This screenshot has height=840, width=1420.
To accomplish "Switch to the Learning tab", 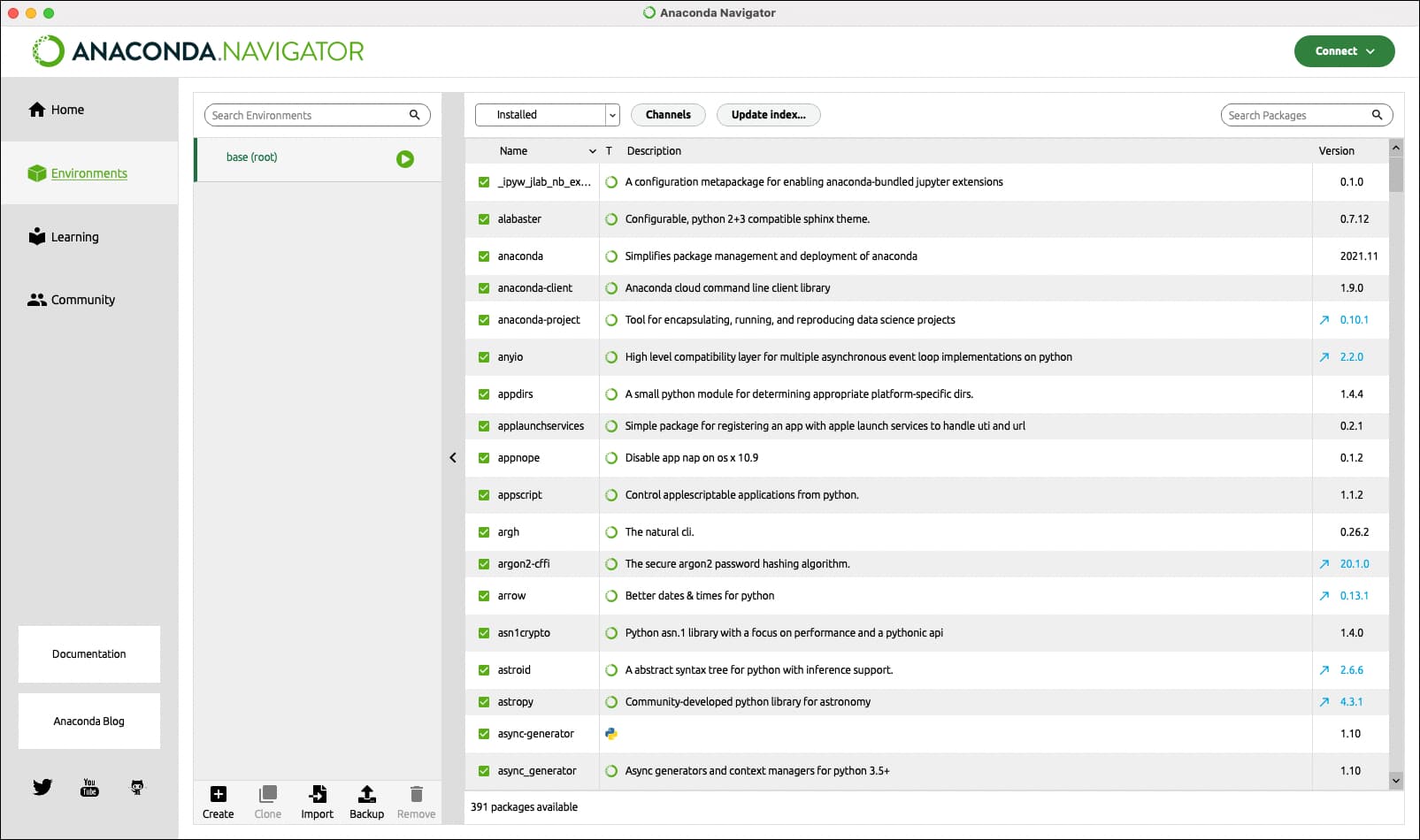I will click(74, 237).
